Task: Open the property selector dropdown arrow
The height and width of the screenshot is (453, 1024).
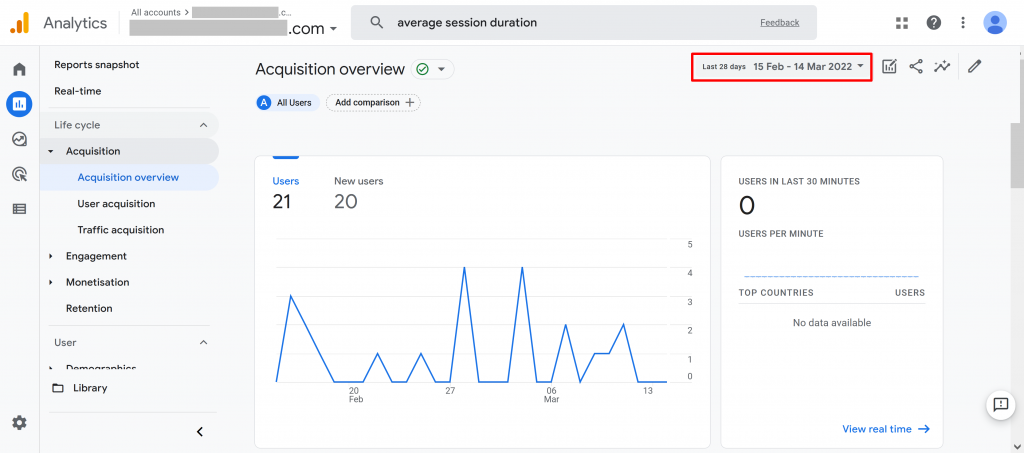Action: (334, 29)
